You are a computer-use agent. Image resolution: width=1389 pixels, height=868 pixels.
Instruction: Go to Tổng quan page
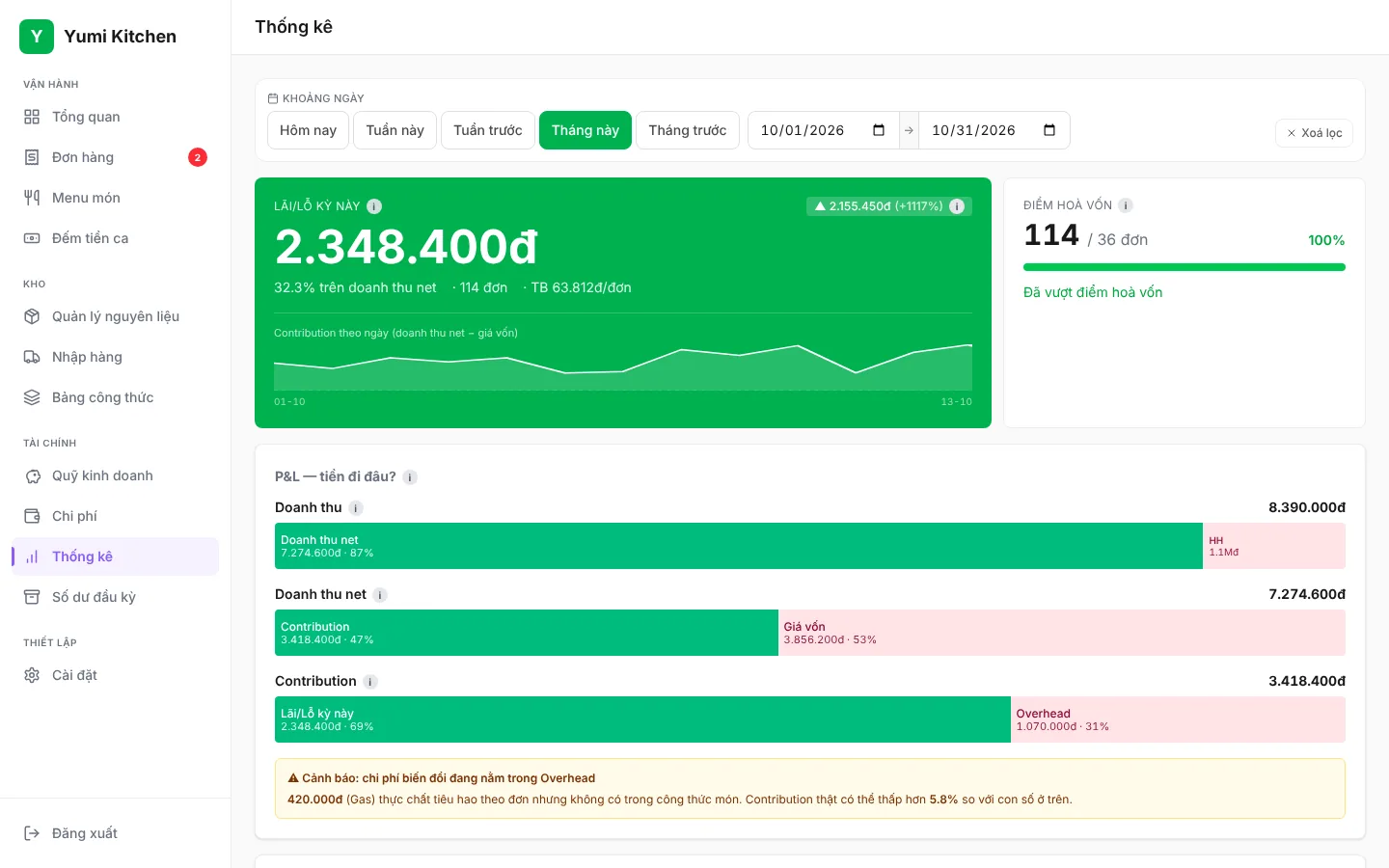click(116, 117)
